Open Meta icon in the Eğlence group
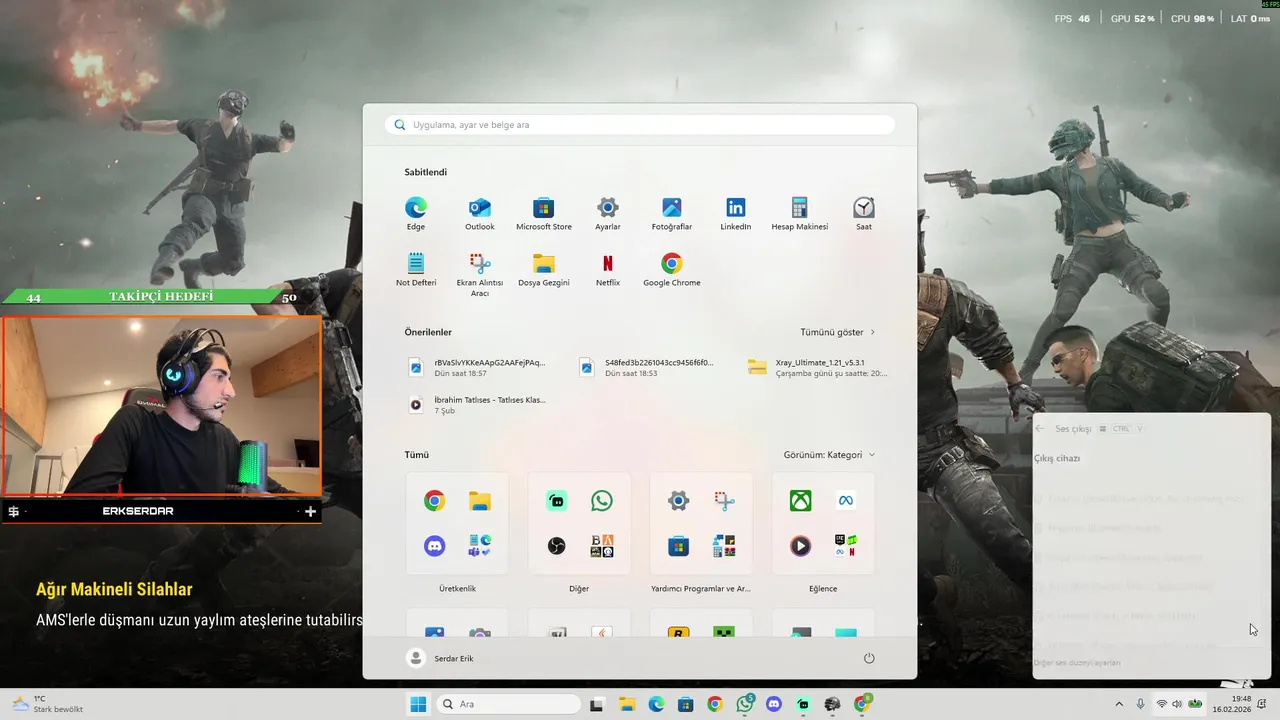The width and height of the screenshot is (1280, 720). pos(846,501)
